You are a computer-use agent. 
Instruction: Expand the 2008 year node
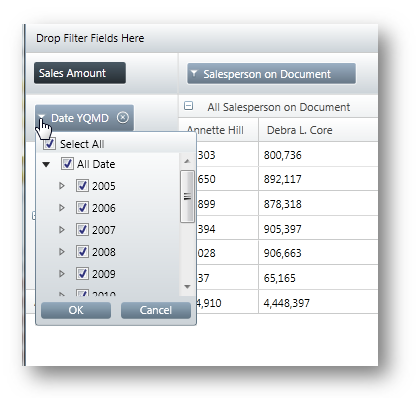[62, 252]
